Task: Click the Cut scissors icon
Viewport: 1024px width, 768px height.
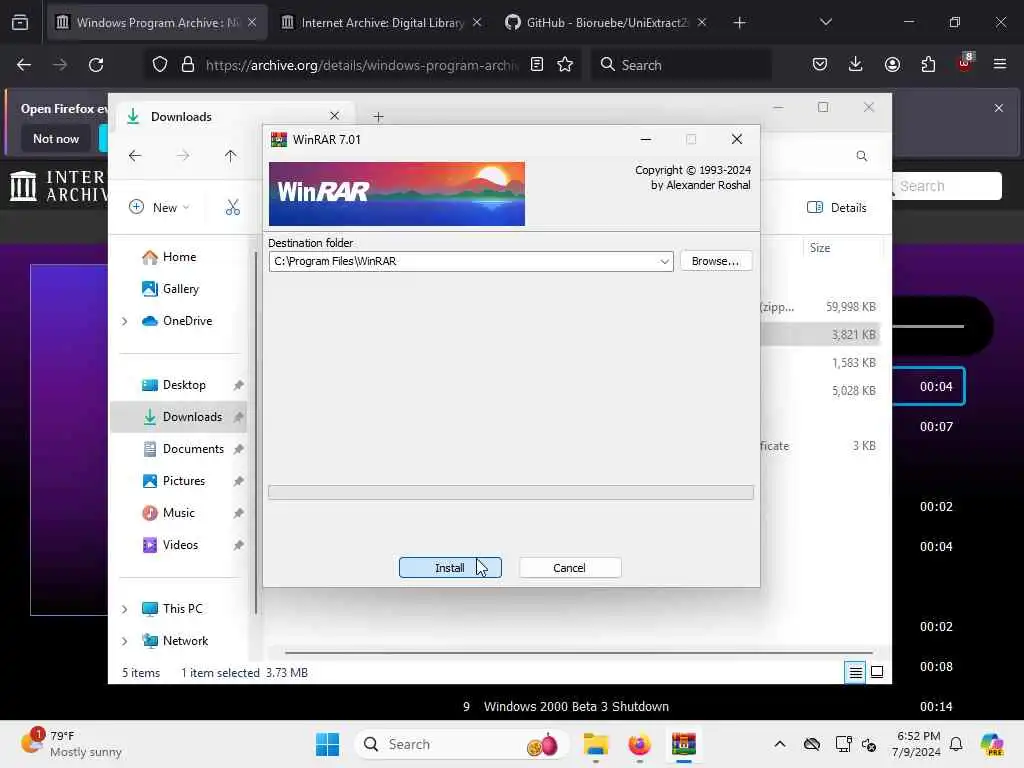Action: 232,208
